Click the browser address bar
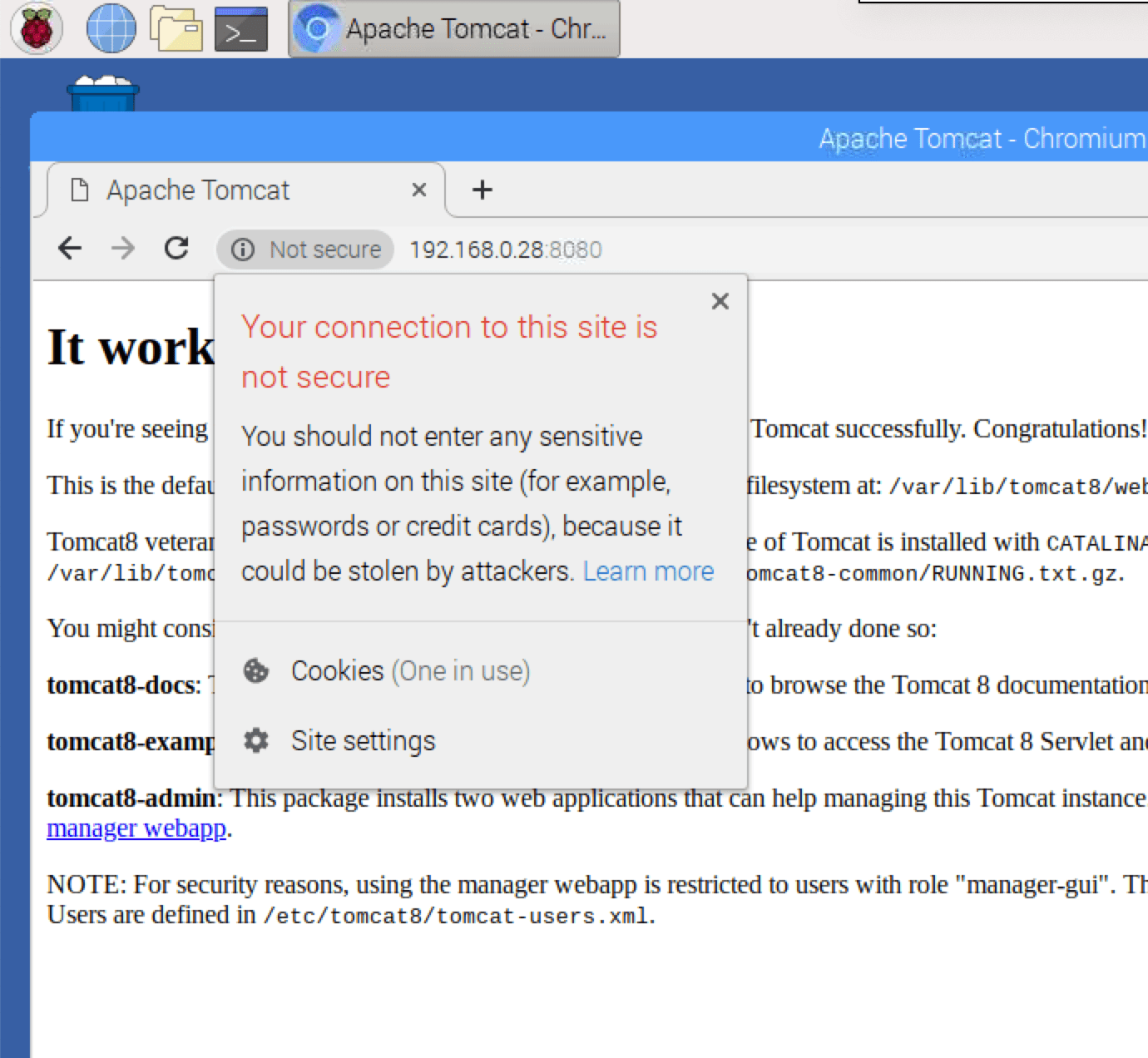 click(x=506, y=249)
